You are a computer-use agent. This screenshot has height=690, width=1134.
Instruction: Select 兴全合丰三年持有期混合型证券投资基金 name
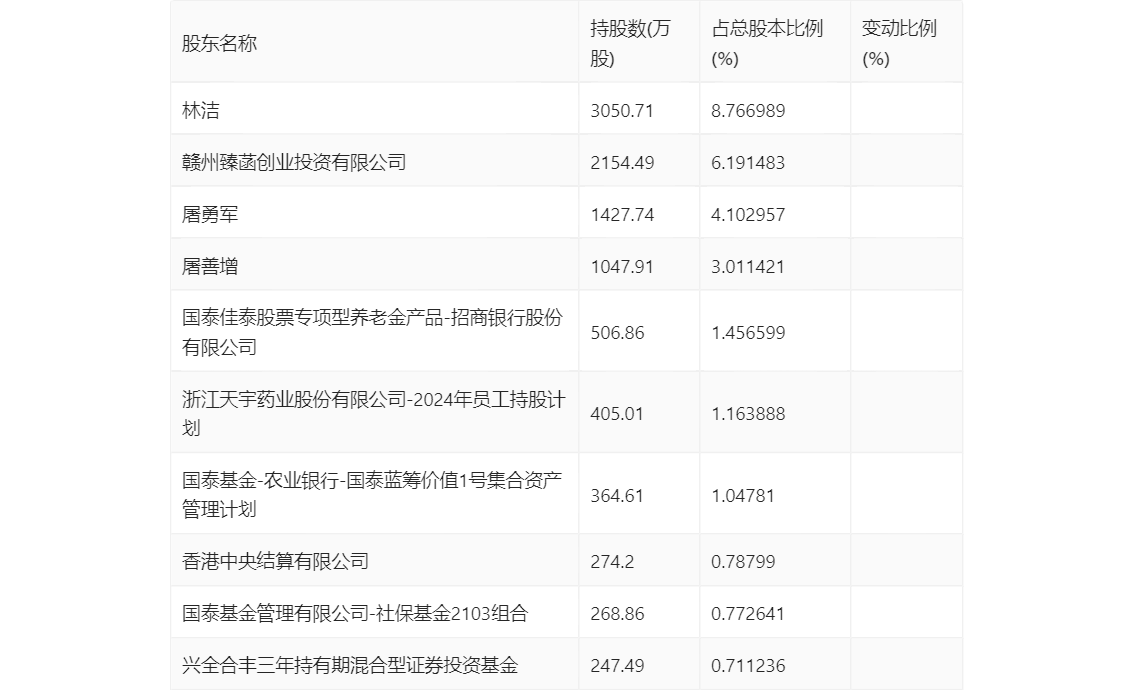(x=350, y=666)
